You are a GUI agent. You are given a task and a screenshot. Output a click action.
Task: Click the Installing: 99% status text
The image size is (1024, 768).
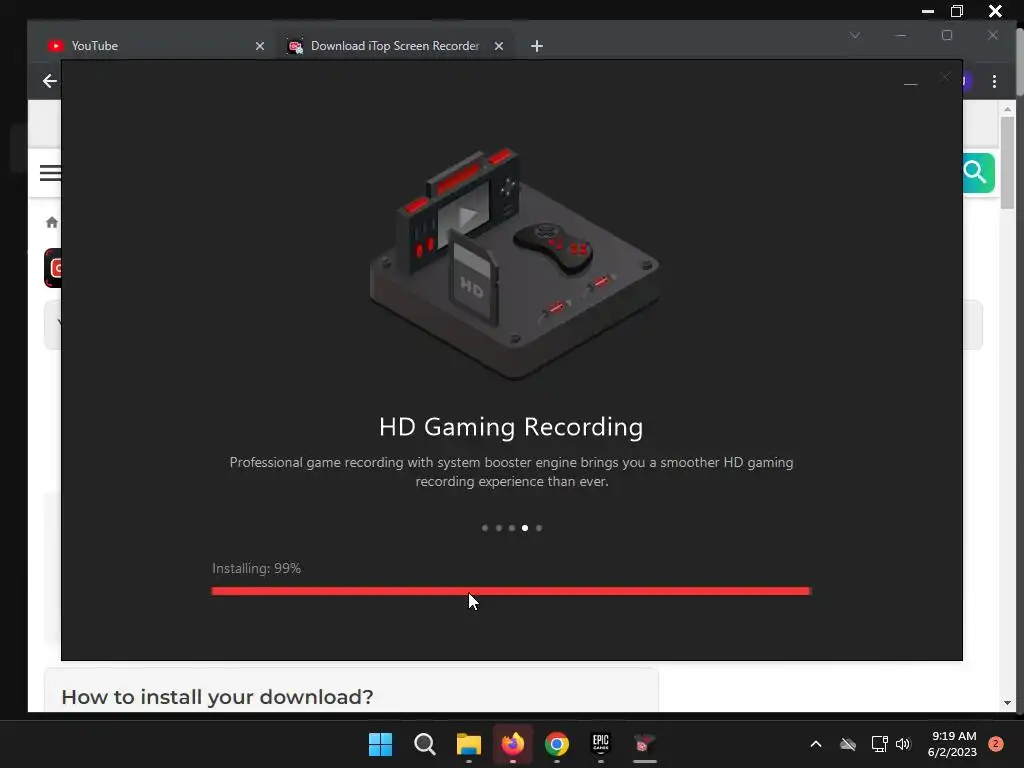[256, 568]
